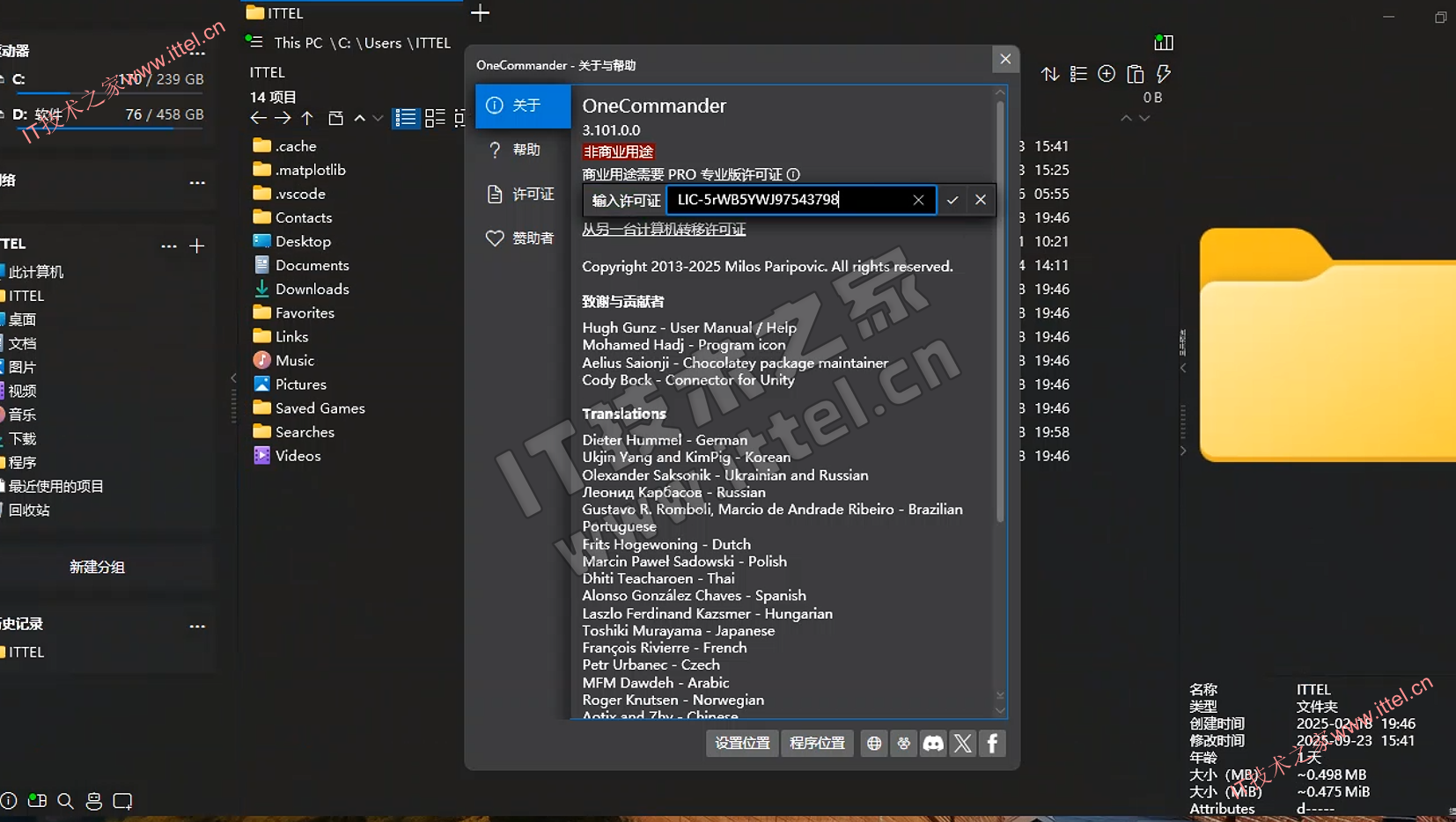The height and width of the screenshot is (822, 1456).
Task: Confirm license key with the checkmark icon
Action: pos(952,200)
